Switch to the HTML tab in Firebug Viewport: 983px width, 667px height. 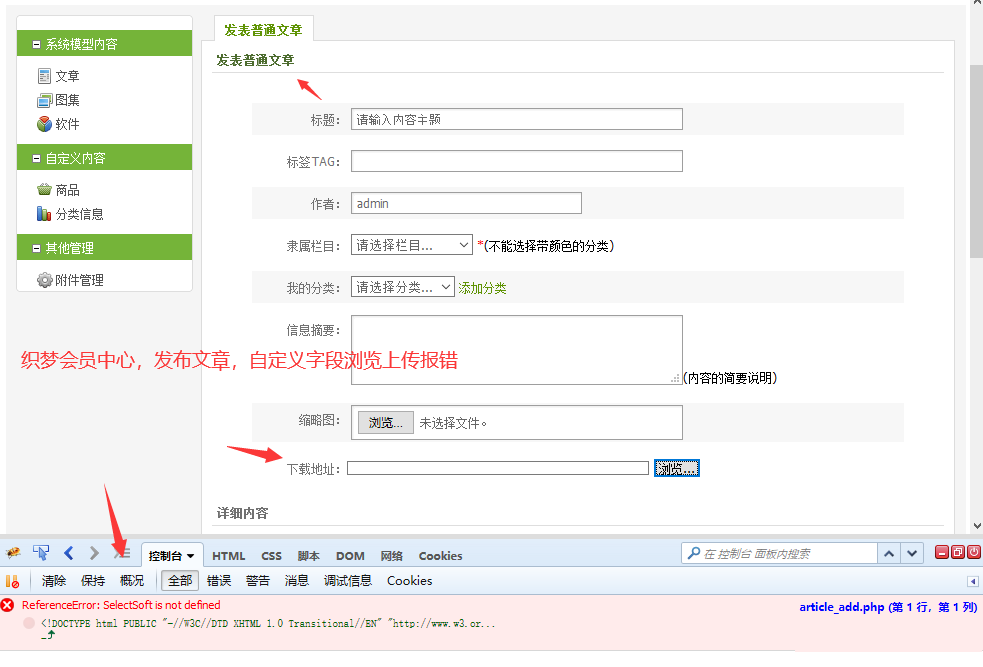point(228,555)
